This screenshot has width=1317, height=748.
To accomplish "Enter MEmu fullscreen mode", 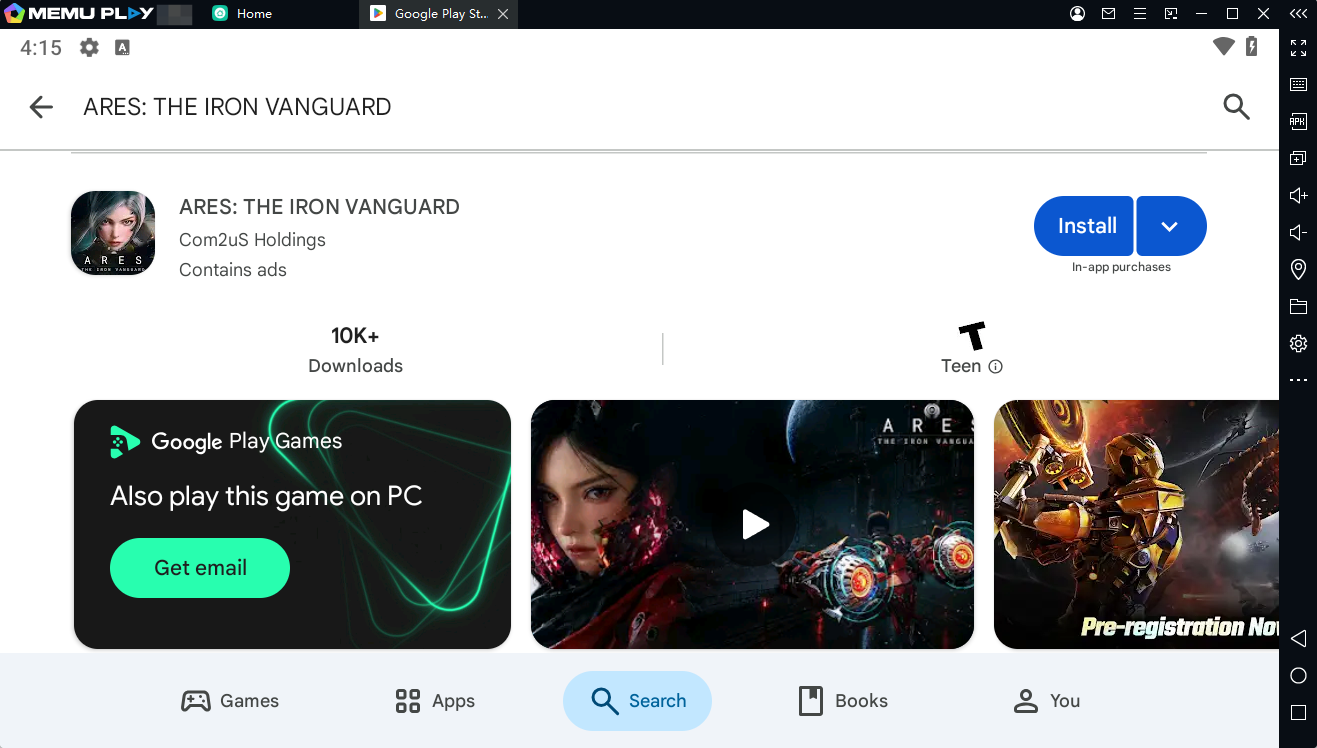I will [1298, 47].
